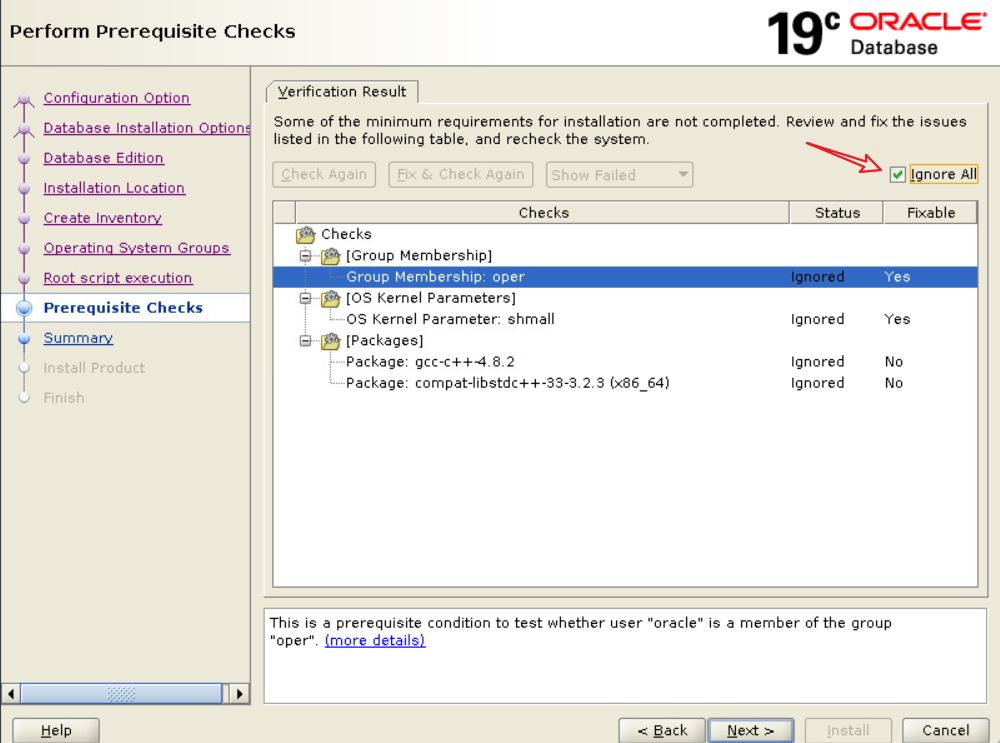Image resolution: width=1000 pixels, height=743 pixels.
Task: Click the Yes fixable value for shmall
Action: [897, 320]
